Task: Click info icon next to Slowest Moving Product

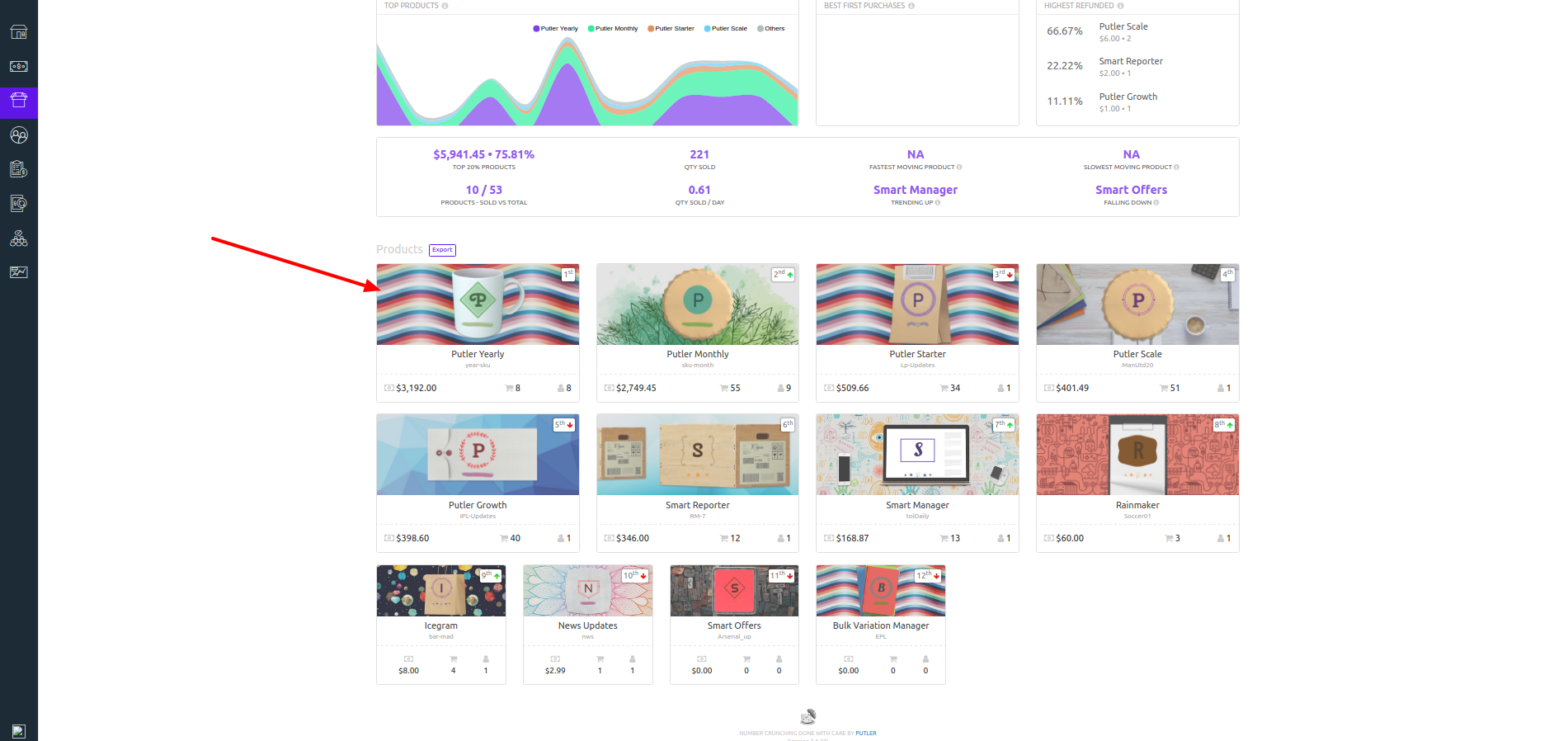Action: (1176, 168)
